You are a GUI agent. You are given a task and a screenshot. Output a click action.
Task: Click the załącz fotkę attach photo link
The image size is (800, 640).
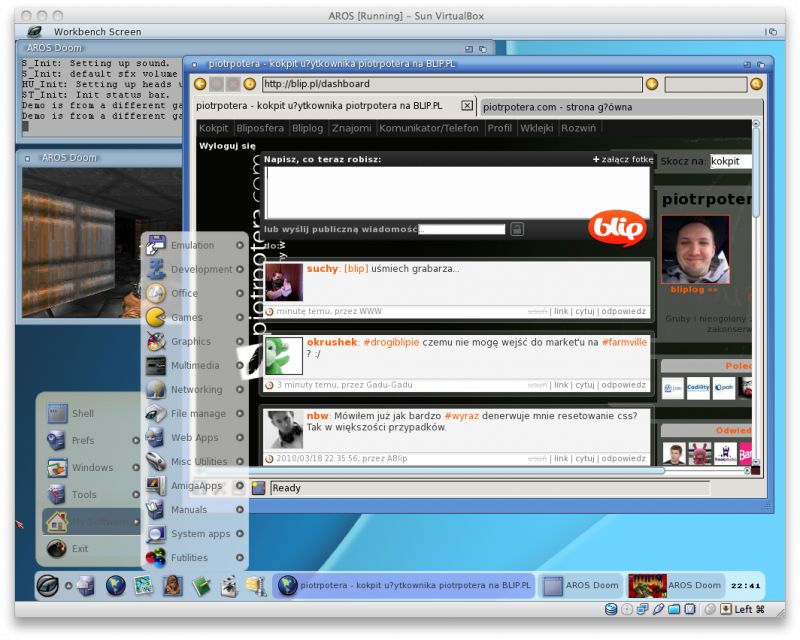click(x=623, y=159)
